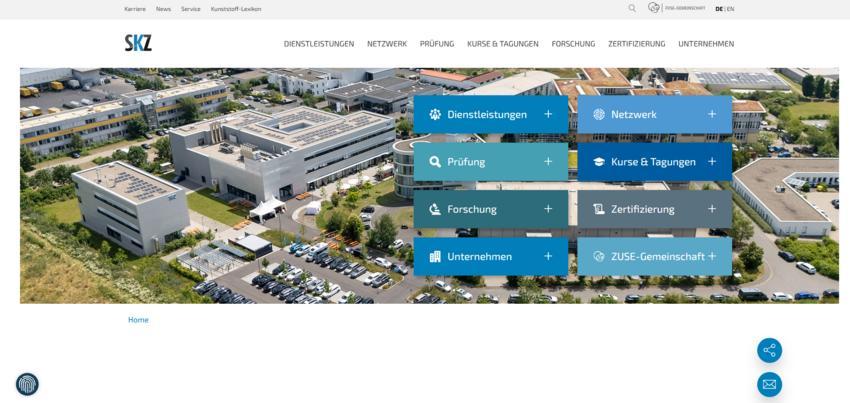
Task: Click the Dienstleistungen tile label
Action: (487, 114)
